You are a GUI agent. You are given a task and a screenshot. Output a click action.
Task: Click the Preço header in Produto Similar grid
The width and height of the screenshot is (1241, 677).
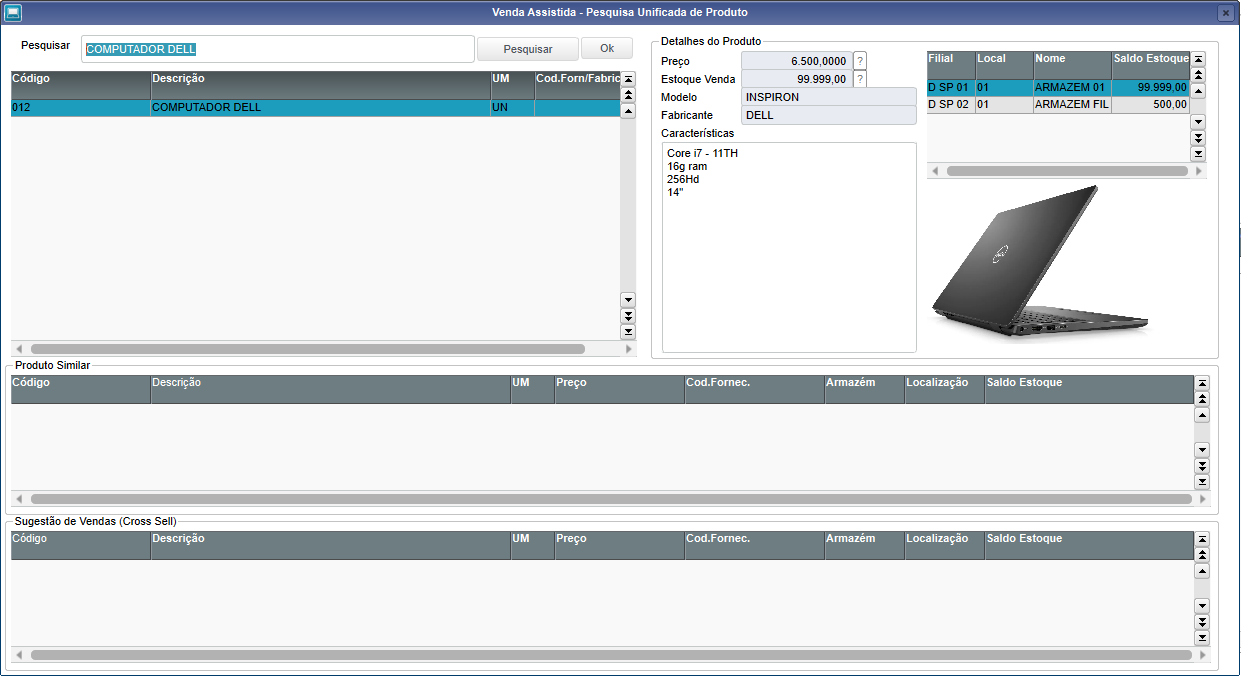[619, 389]
